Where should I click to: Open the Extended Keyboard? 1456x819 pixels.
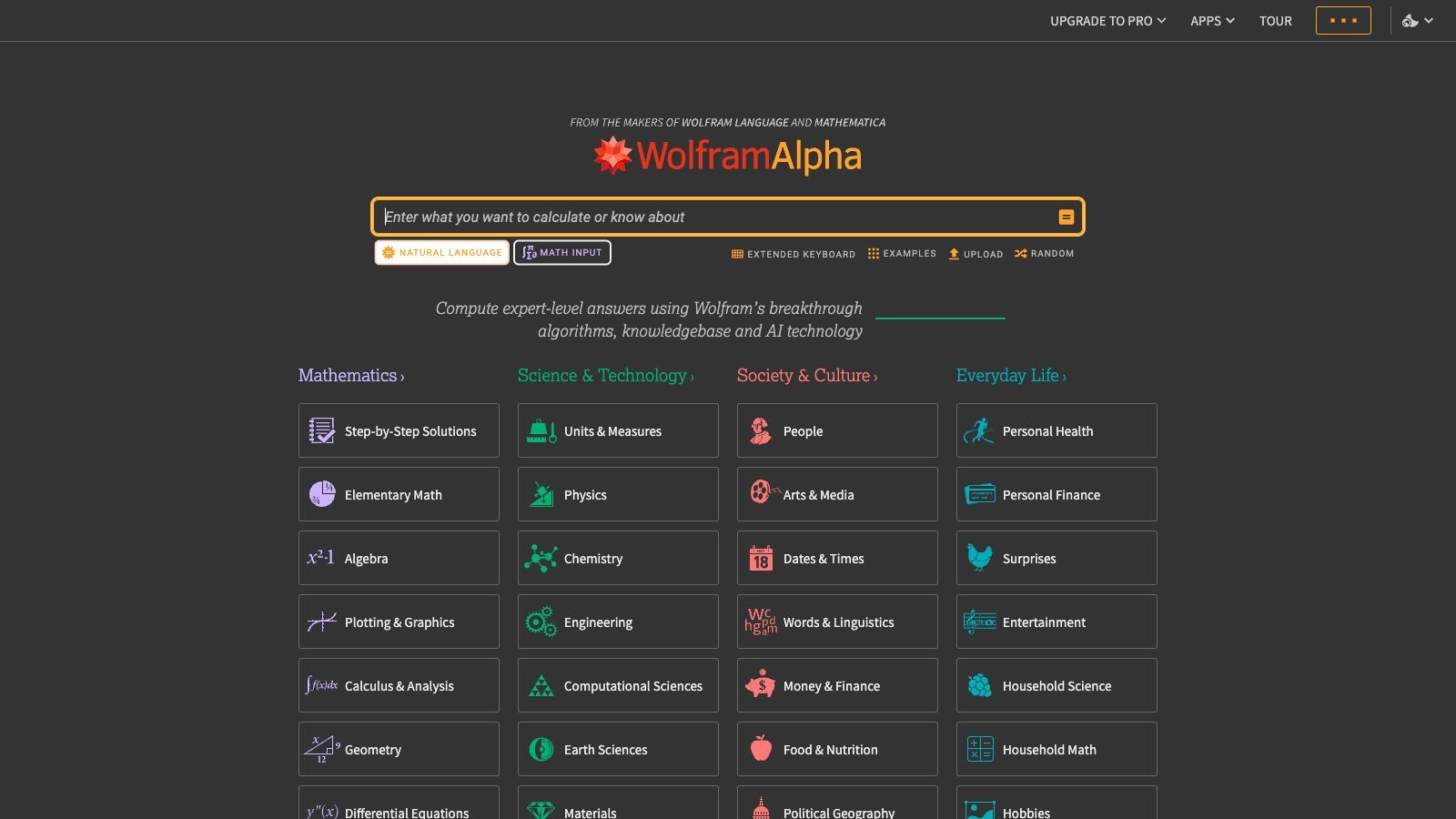(794, 254)
